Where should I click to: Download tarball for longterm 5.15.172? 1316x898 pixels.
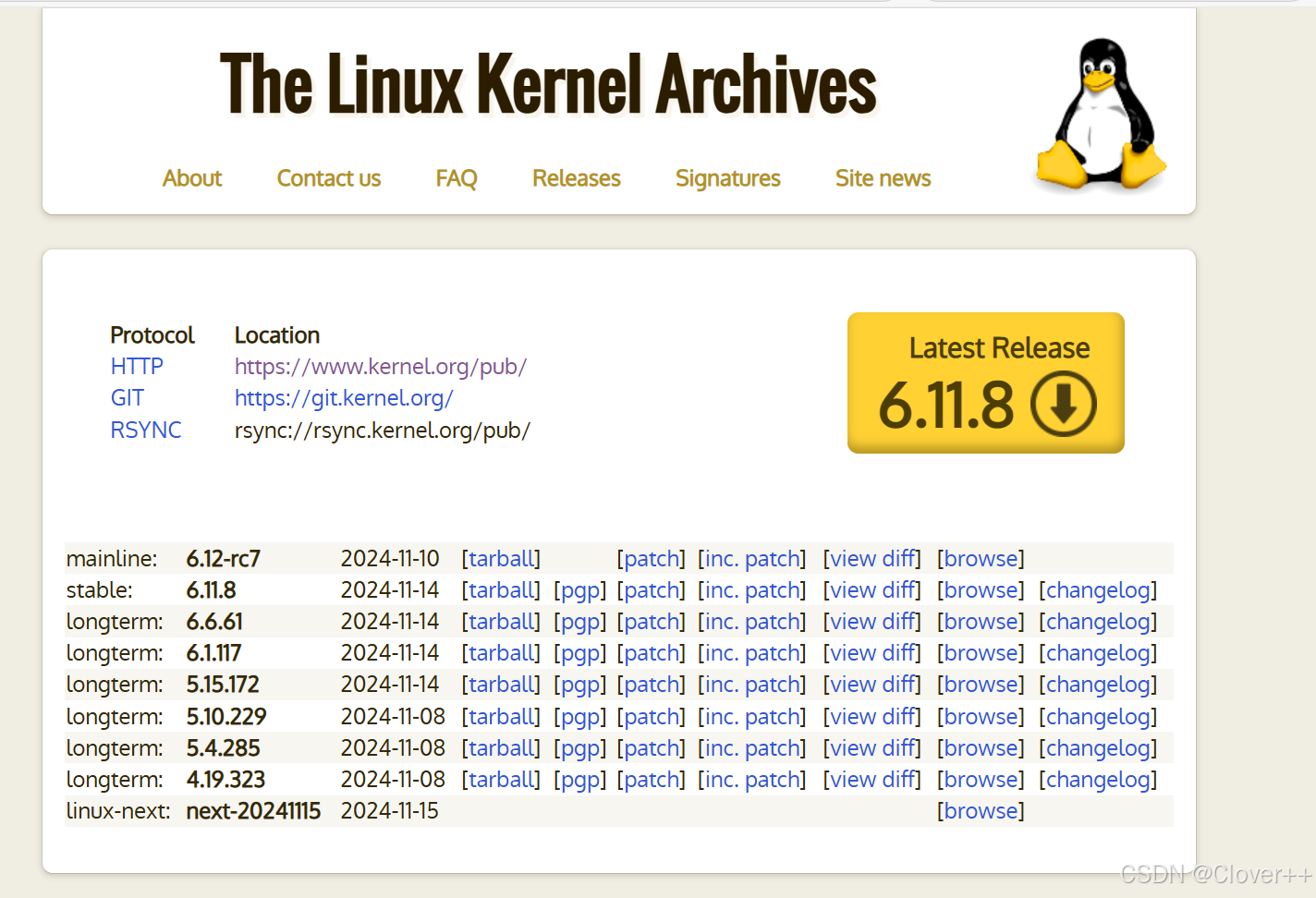[x=501, y=685]
